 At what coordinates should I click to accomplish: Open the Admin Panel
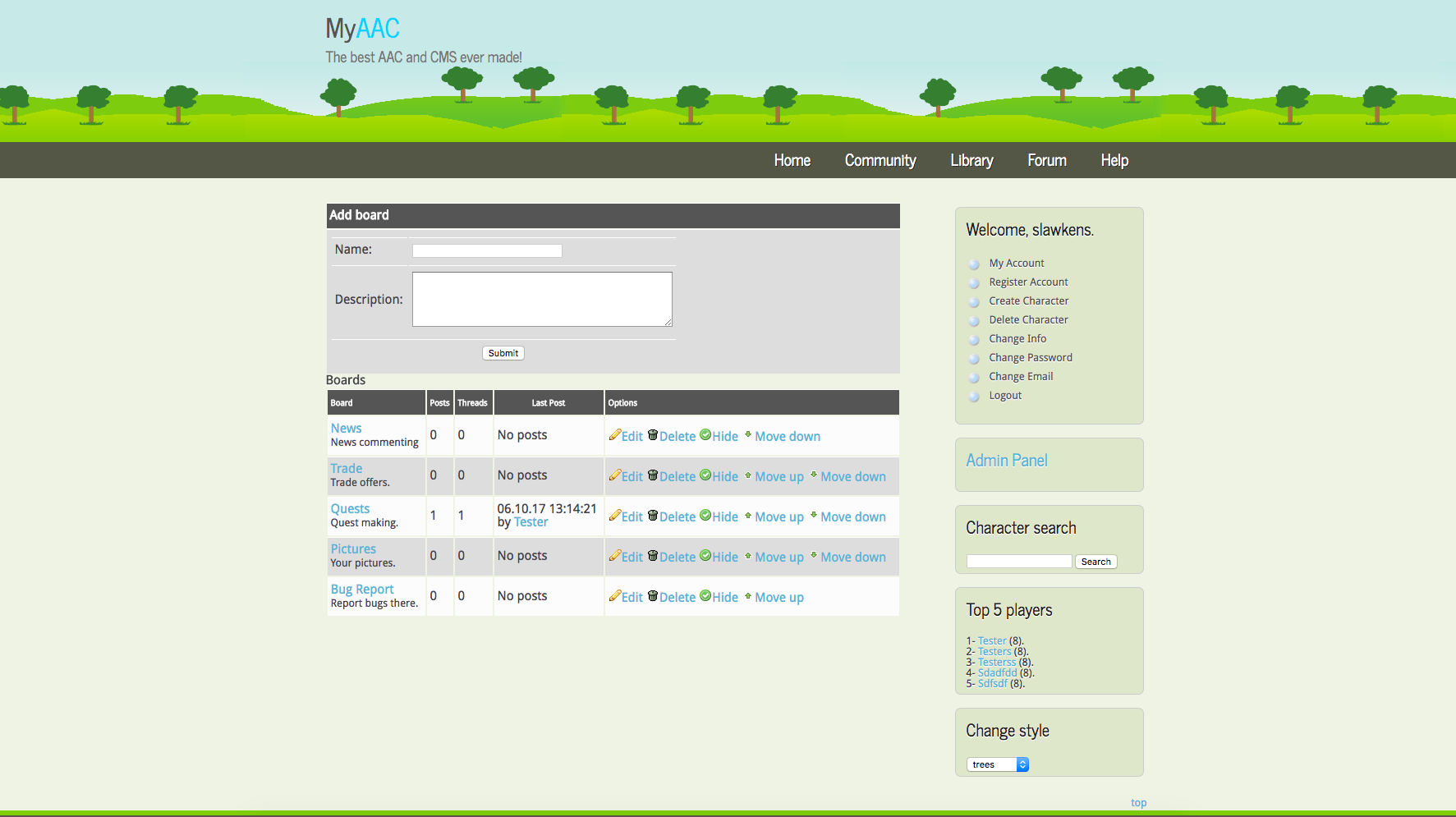click(x=1007, y=461)
